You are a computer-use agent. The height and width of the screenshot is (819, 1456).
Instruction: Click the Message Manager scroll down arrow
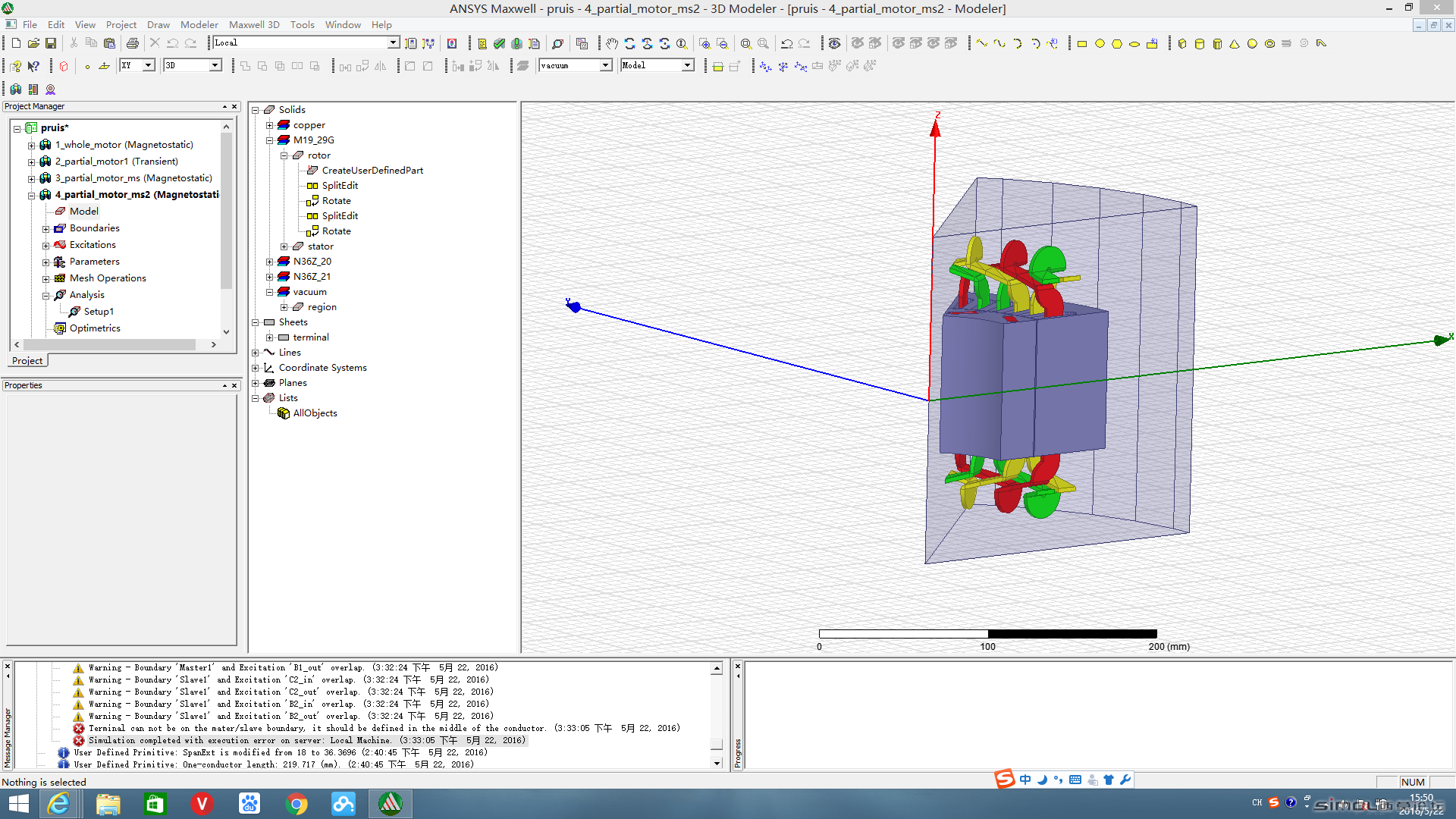click(717, 763)
